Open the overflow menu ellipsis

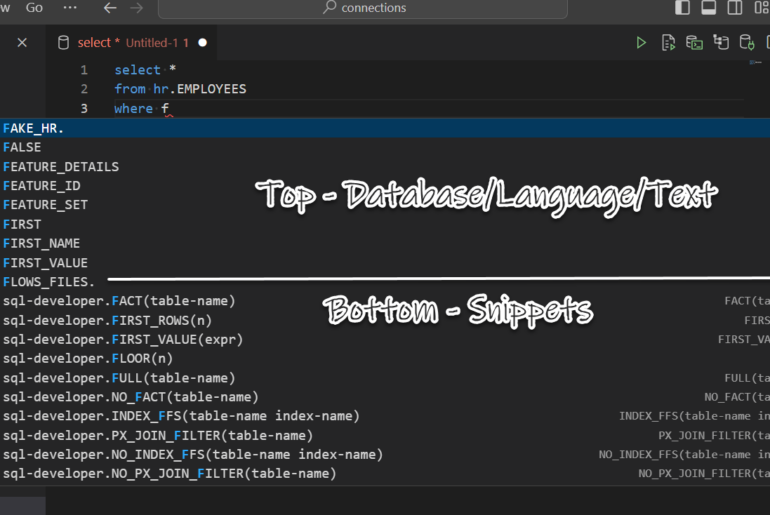(x=70, y=7)
